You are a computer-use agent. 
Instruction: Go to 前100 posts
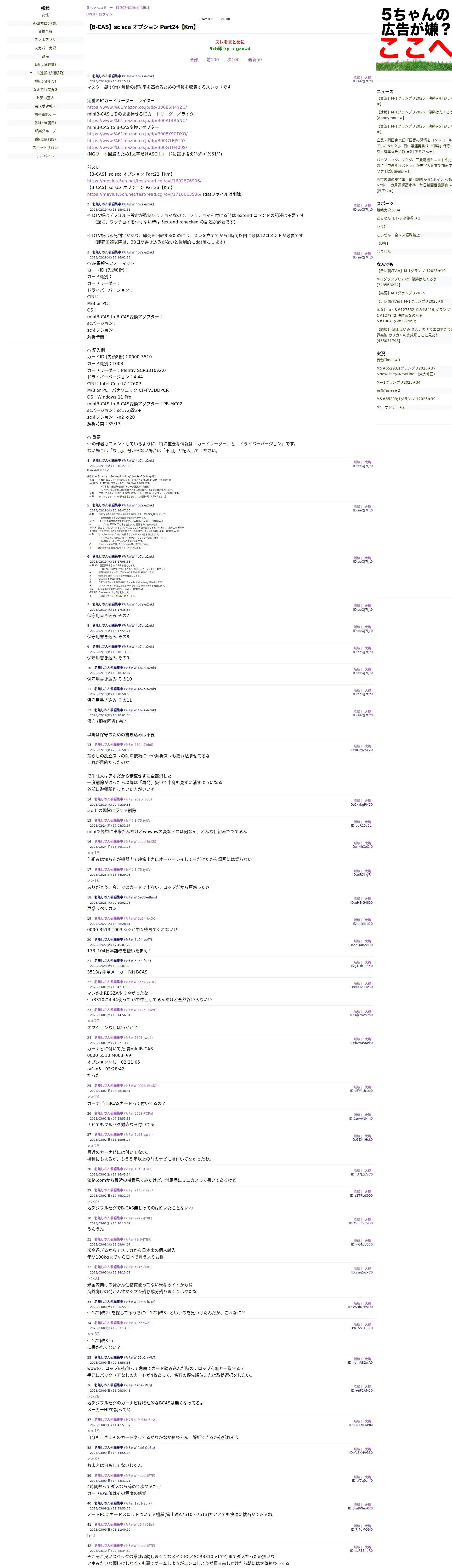[x=213, y=60]
